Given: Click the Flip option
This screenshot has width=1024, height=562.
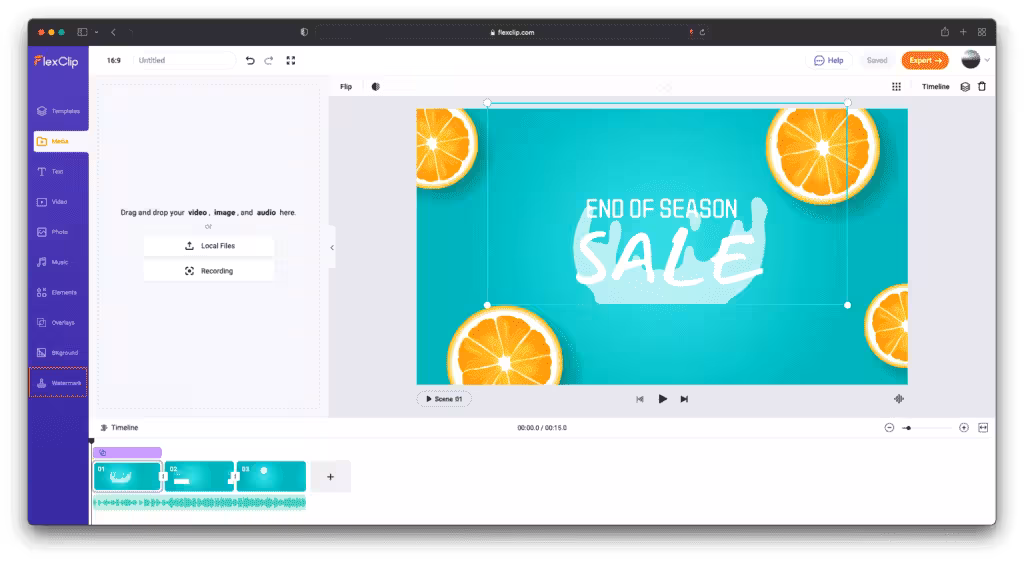Looking at the screenshot, I should click(346, 86).
